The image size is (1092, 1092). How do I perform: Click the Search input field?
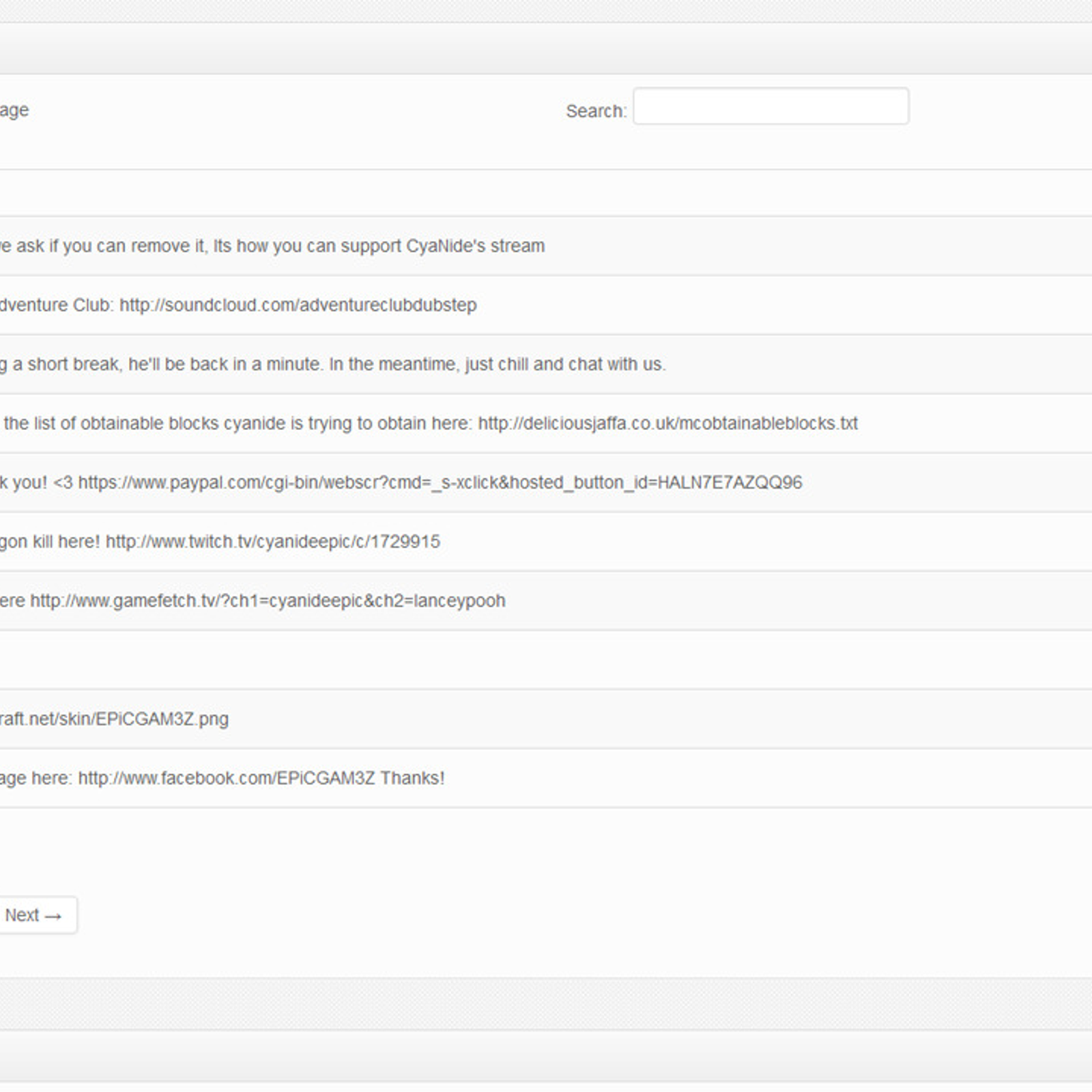pyautogui.click(x=771, y=106)
